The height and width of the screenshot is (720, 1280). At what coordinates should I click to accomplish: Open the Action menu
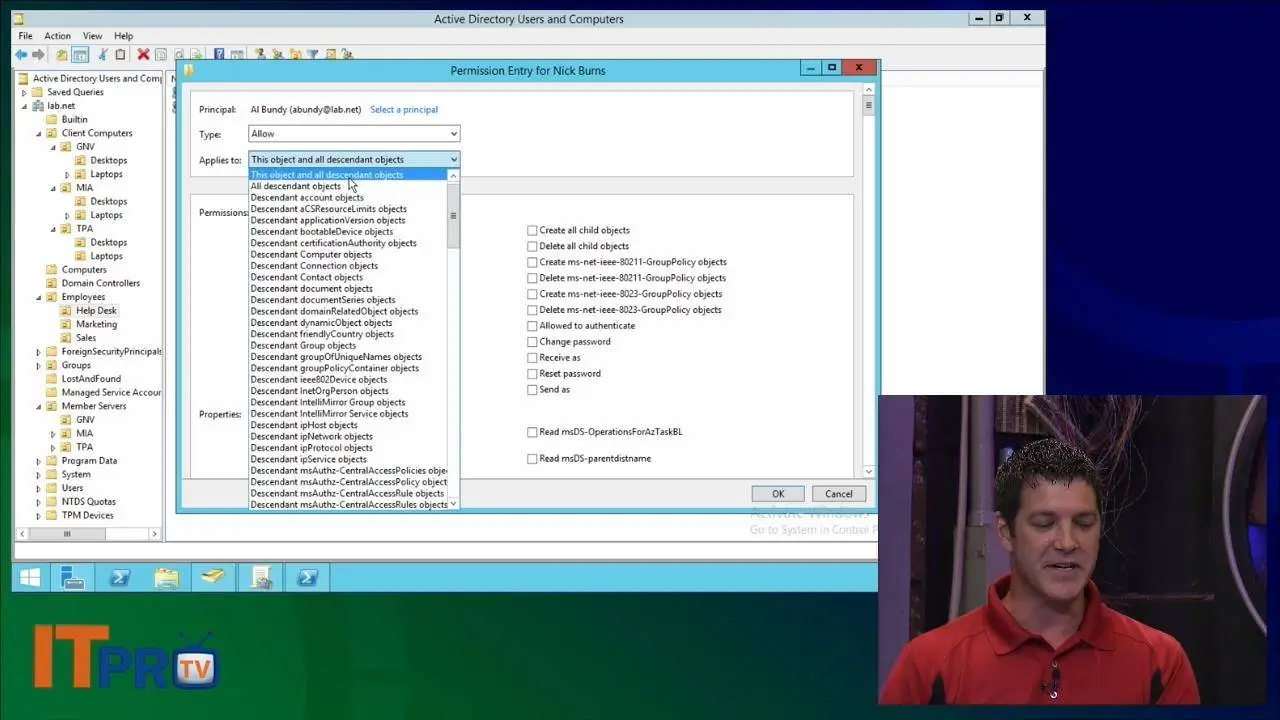(x=57, y=36)
